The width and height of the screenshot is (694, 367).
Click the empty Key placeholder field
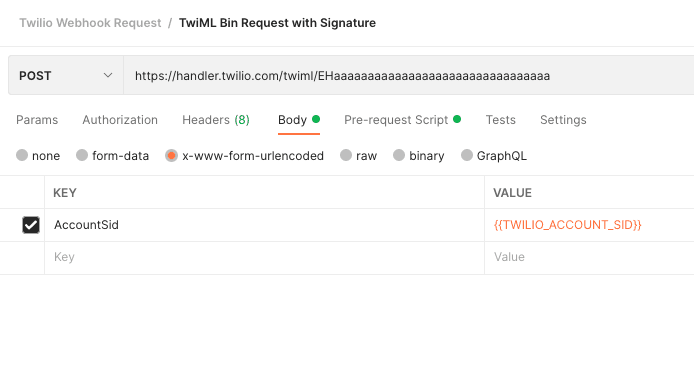[264, 258]
